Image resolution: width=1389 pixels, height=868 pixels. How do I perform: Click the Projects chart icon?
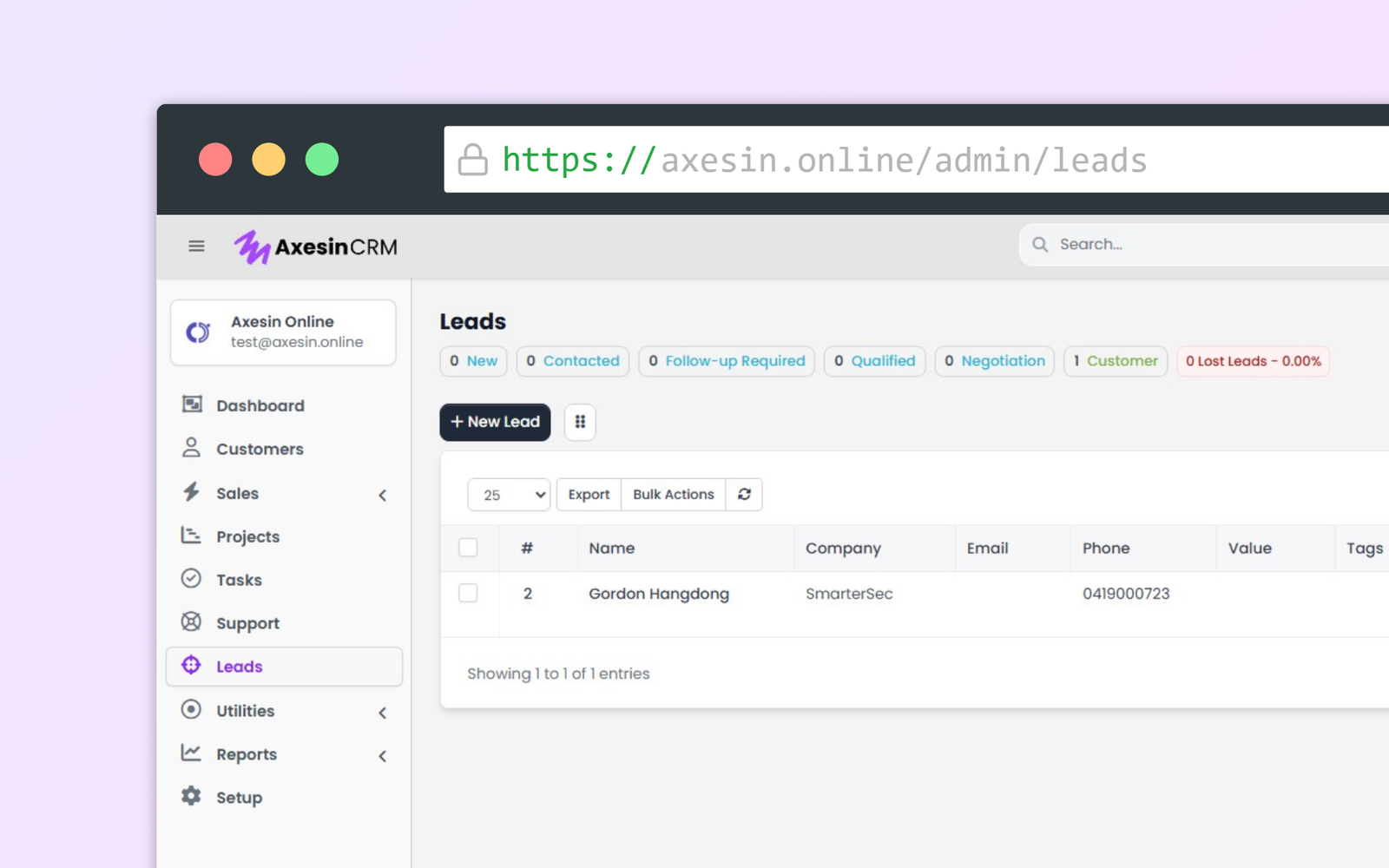pos(191,536)
